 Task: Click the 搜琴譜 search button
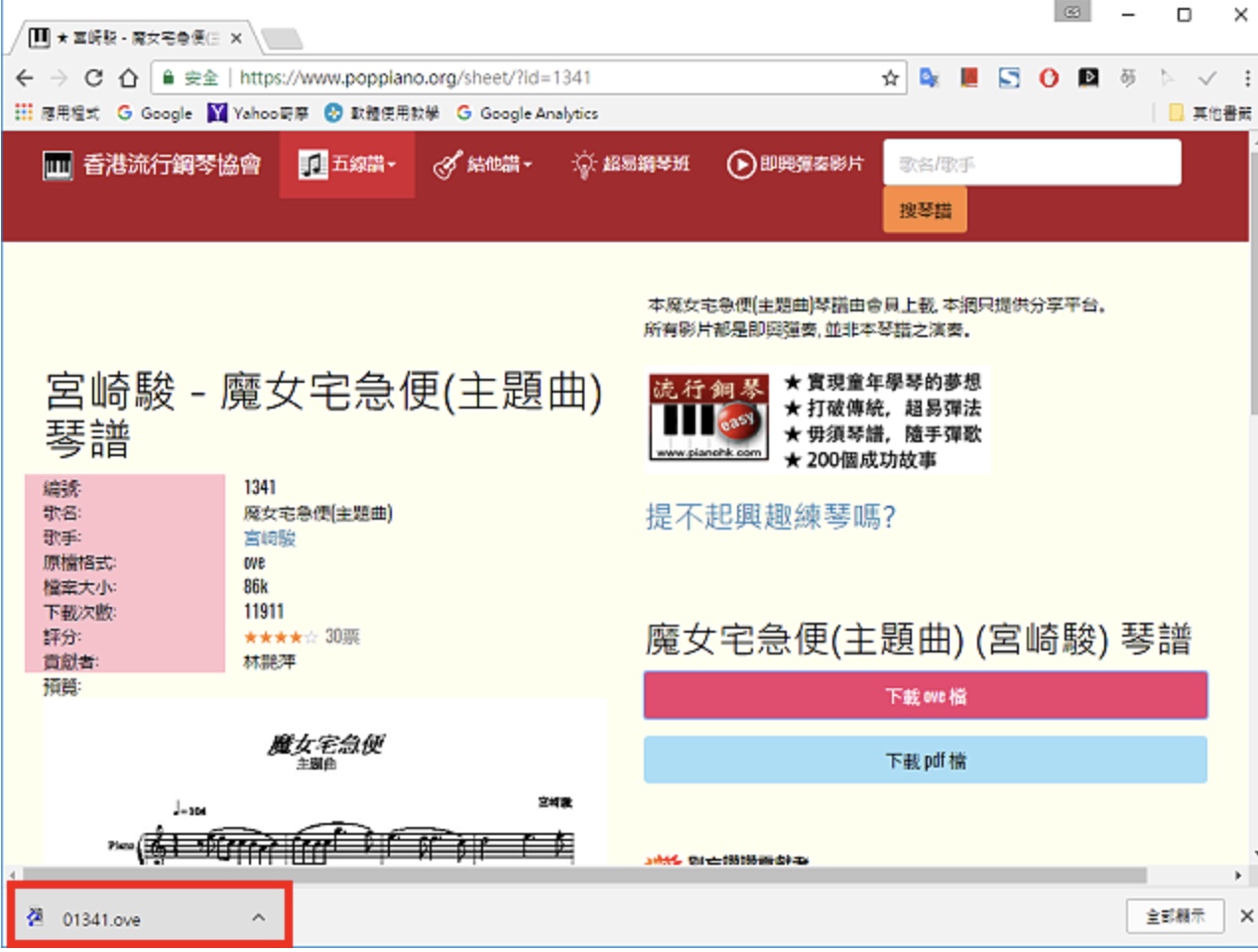click(925, 210)
